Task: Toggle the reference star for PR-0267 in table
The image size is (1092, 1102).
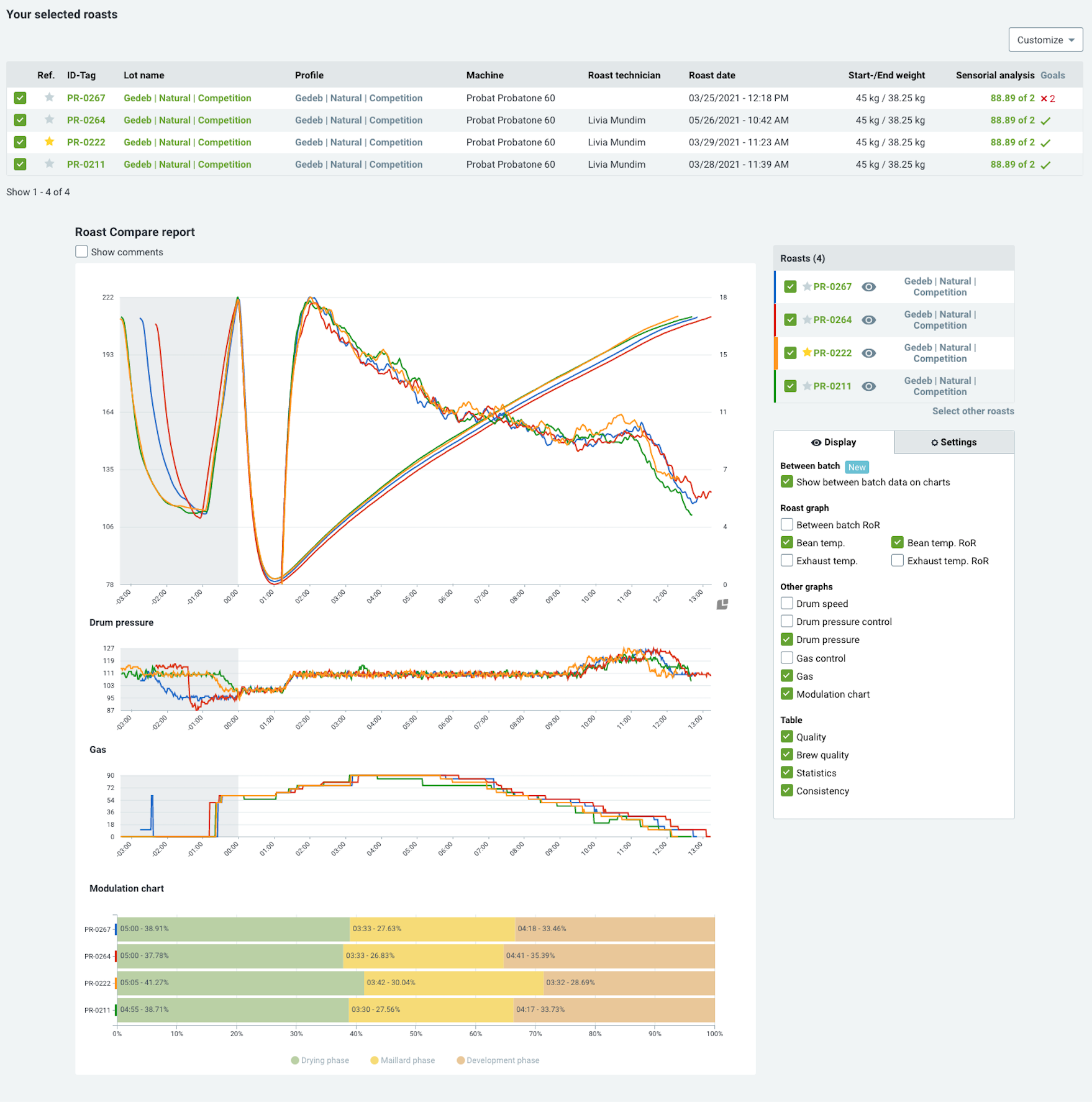Action: coord(50,98)
